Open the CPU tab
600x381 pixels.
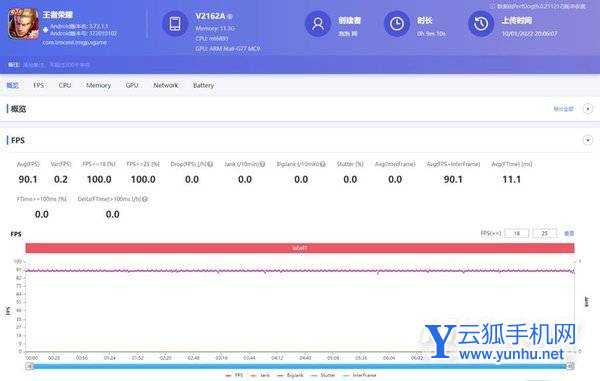pos(65,85)
